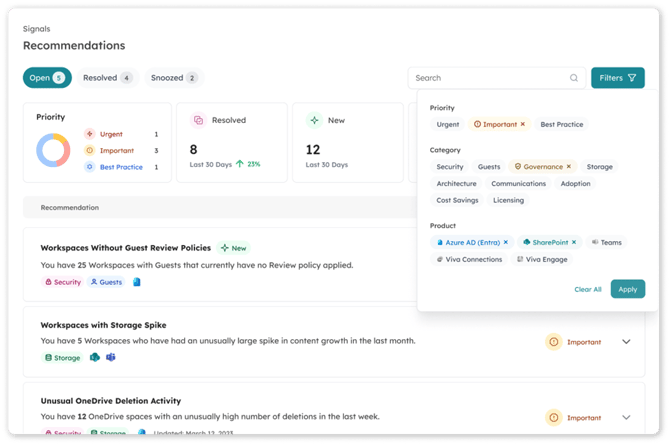This screenshot has width=670, height=445.
Task: Open the Filters dropdown button
Action: [617, 78]
